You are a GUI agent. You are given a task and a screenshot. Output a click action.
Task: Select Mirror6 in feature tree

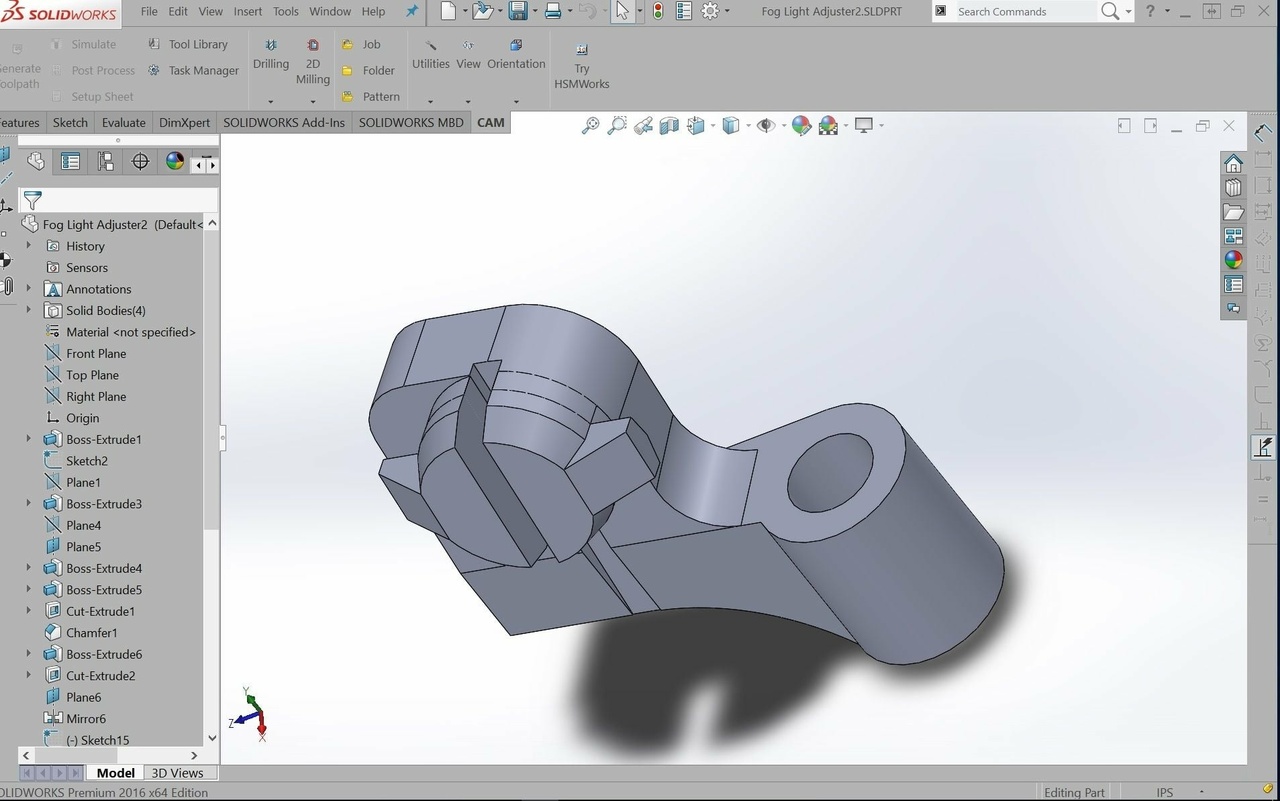(86, 718)
